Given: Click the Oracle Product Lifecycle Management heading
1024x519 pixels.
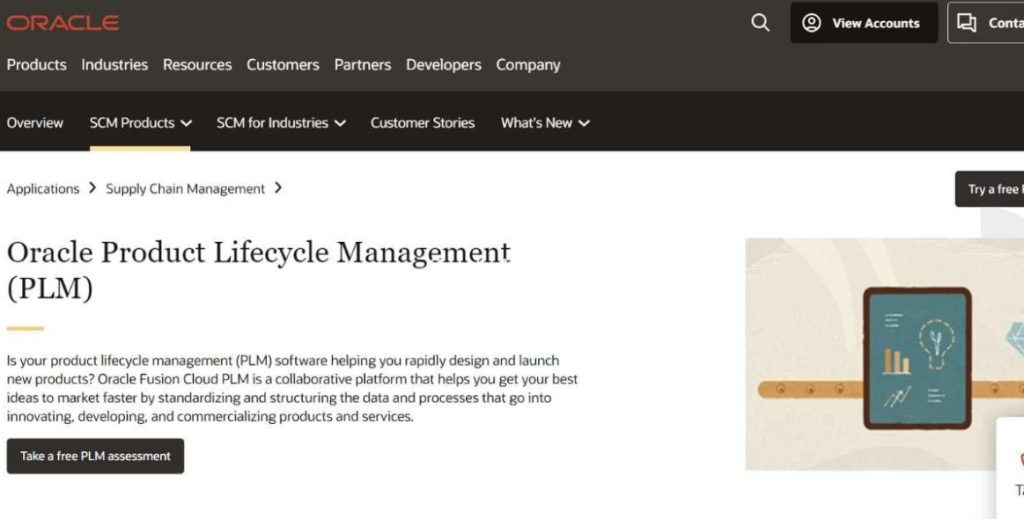Looking at the screenshot, I should click(x=259, y=270).
